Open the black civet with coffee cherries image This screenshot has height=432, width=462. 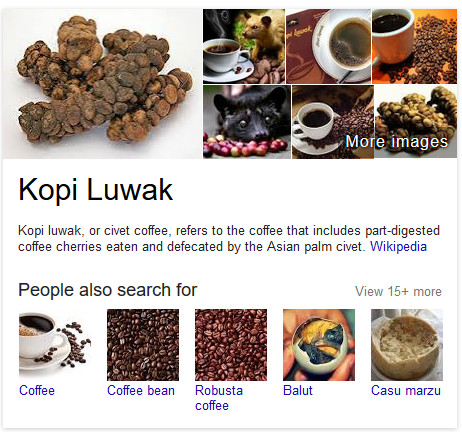[247, 122]
